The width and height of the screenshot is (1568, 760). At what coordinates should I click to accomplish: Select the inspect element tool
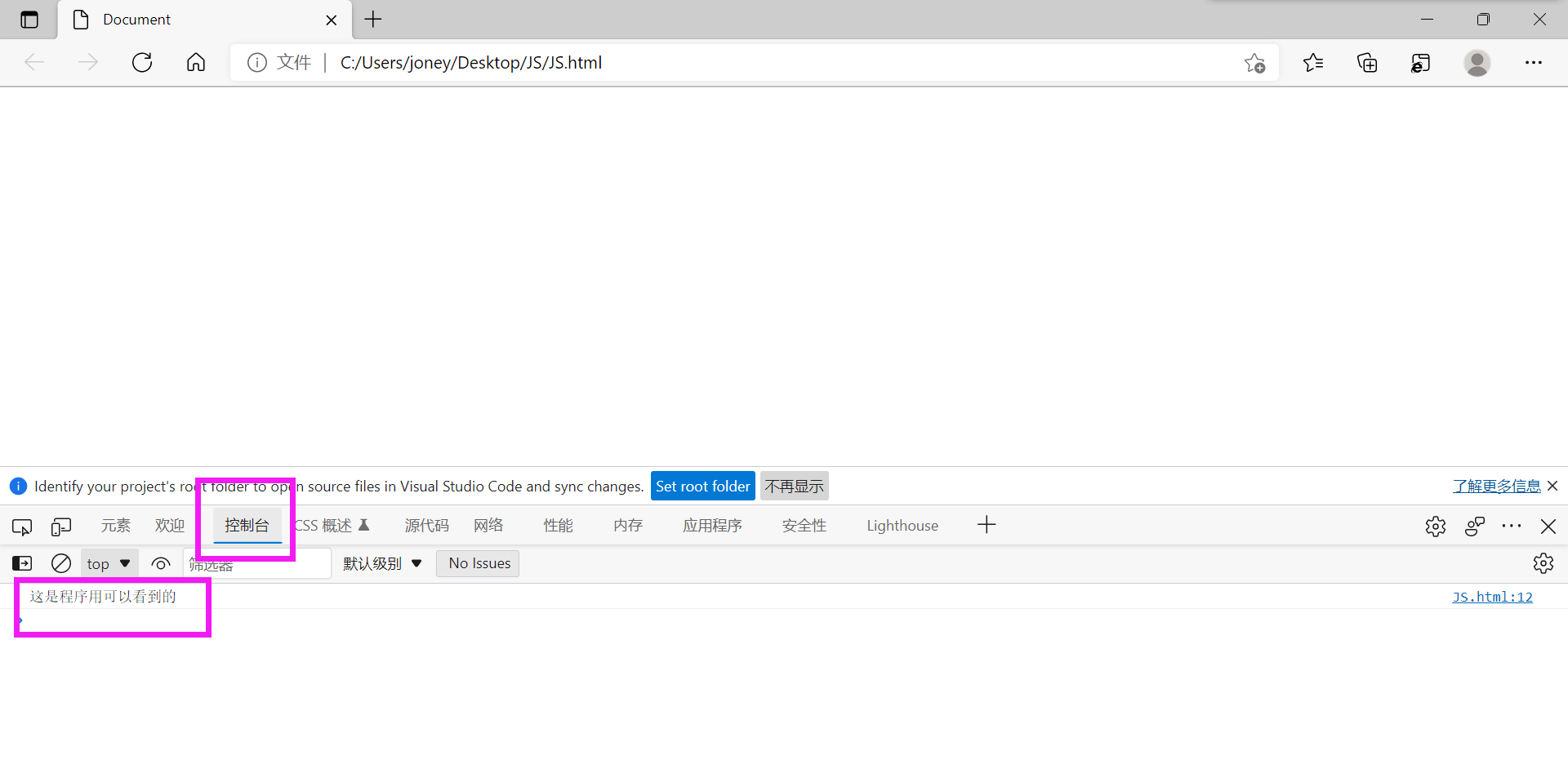click(x=22, y=527)
